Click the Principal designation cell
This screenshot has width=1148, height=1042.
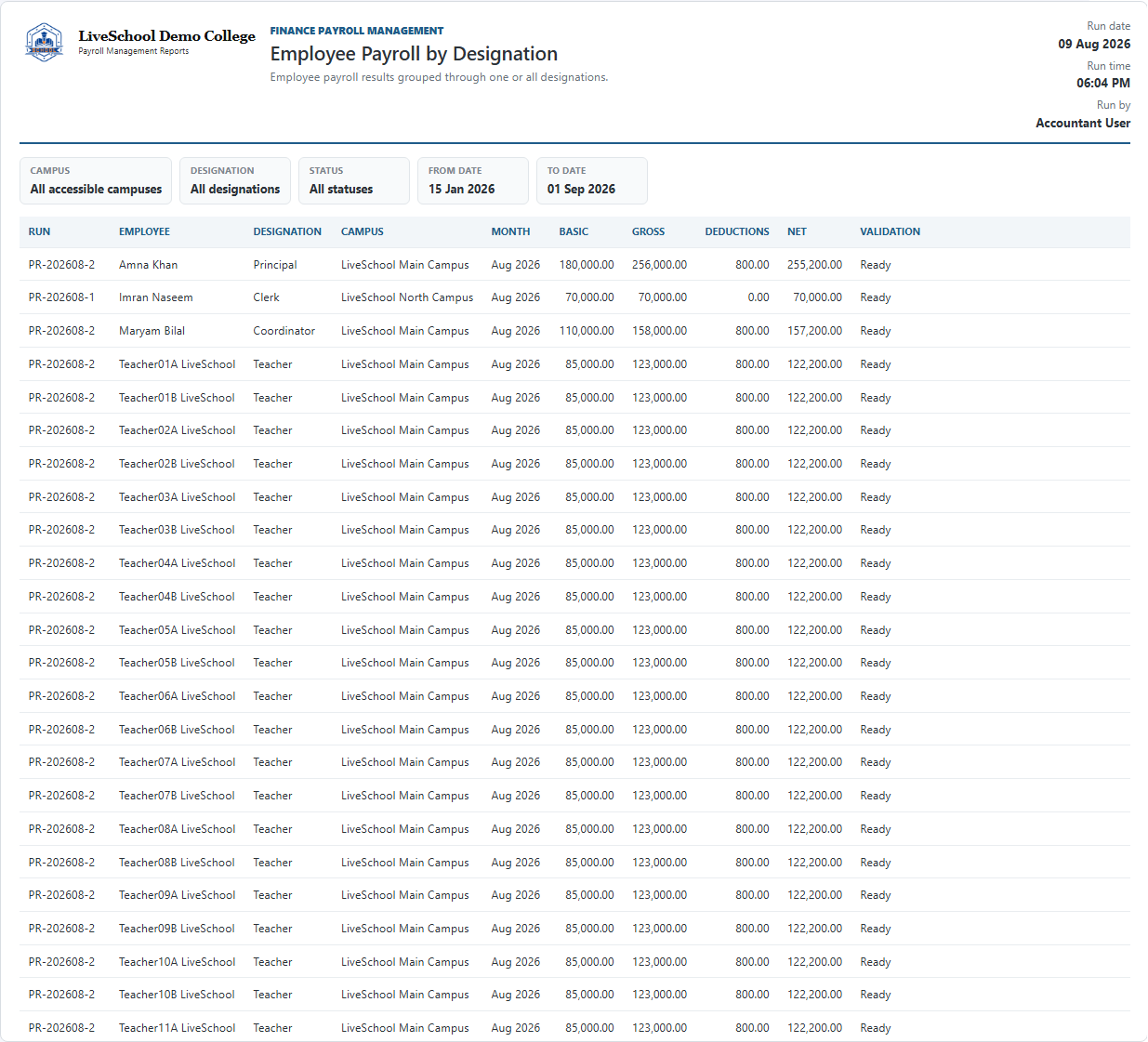tap(275, 265)
